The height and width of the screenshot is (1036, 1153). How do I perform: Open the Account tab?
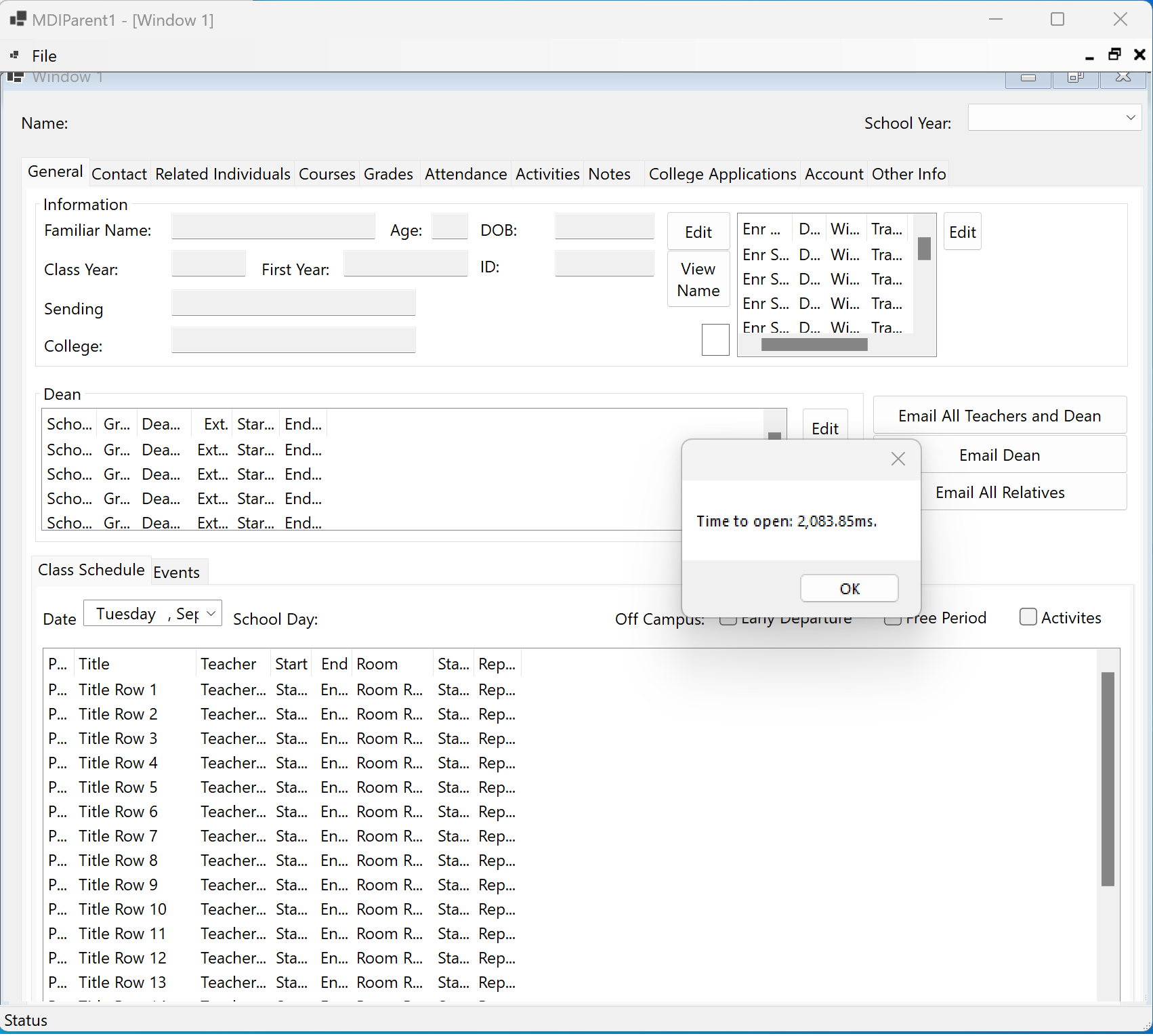pos(834,174)
